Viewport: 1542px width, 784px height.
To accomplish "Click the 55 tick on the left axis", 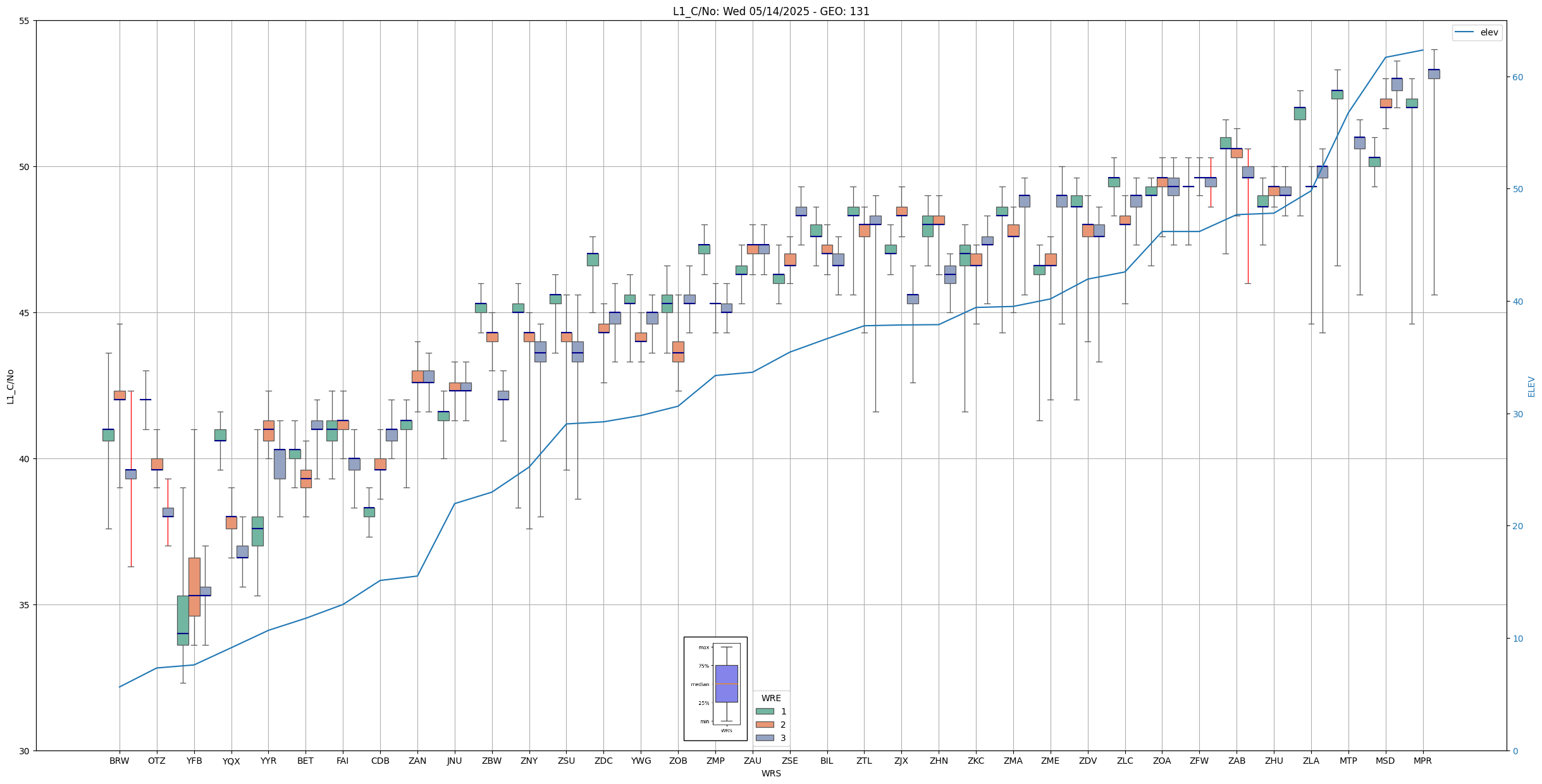I will [x=25, y=21].
